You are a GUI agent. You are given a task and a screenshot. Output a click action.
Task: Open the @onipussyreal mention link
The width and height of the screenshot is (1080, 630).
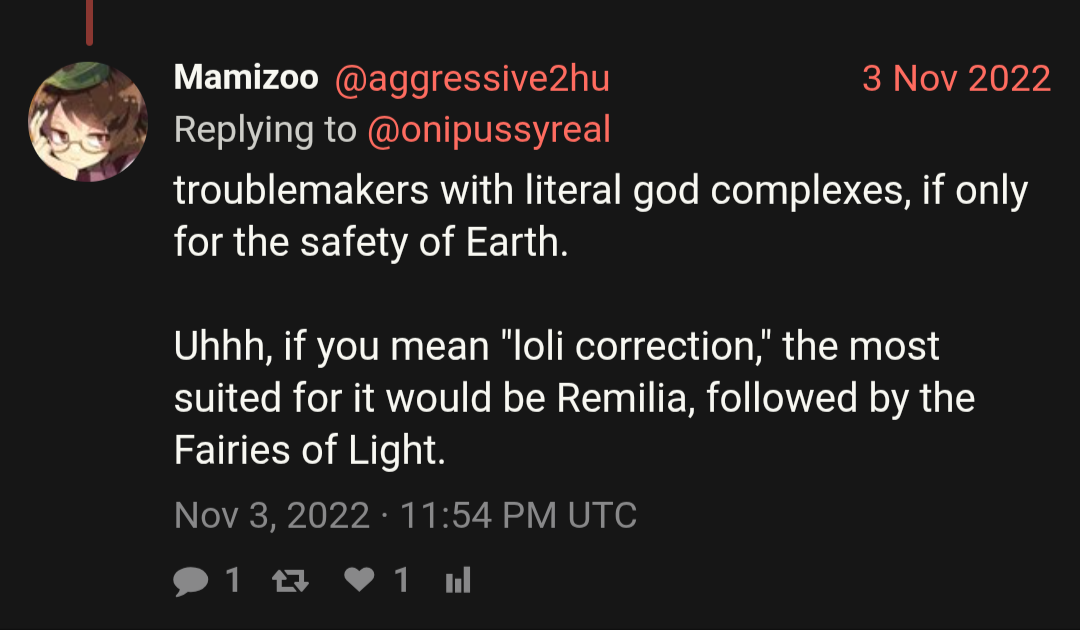coord(489,130)
